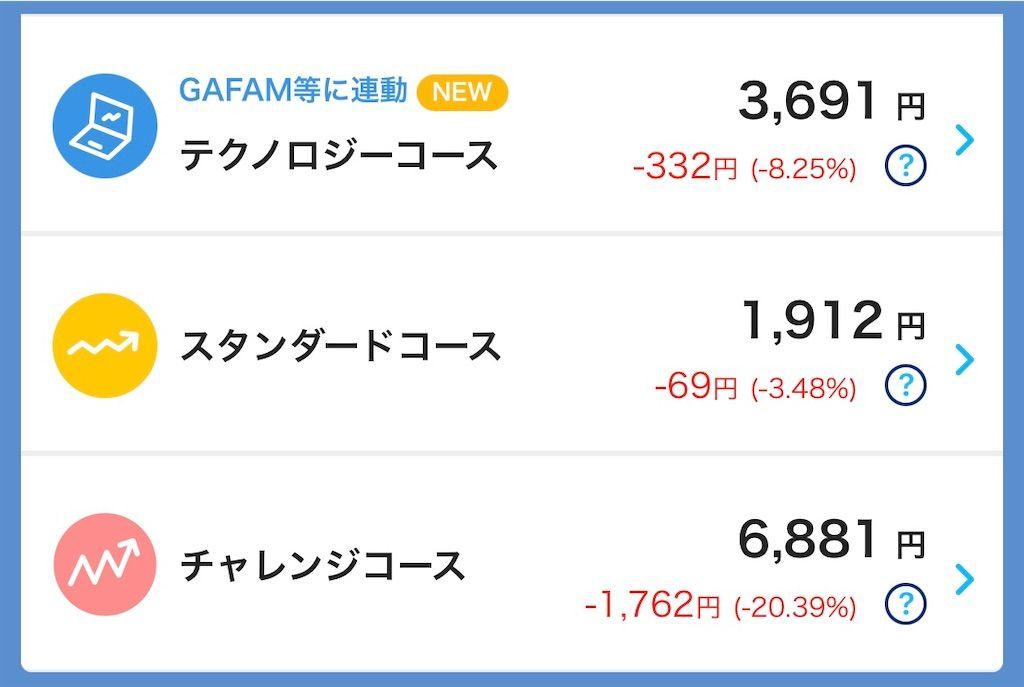Select the yellow trending chart icon
Viewport: 1024px width, 687px height.
104,344
